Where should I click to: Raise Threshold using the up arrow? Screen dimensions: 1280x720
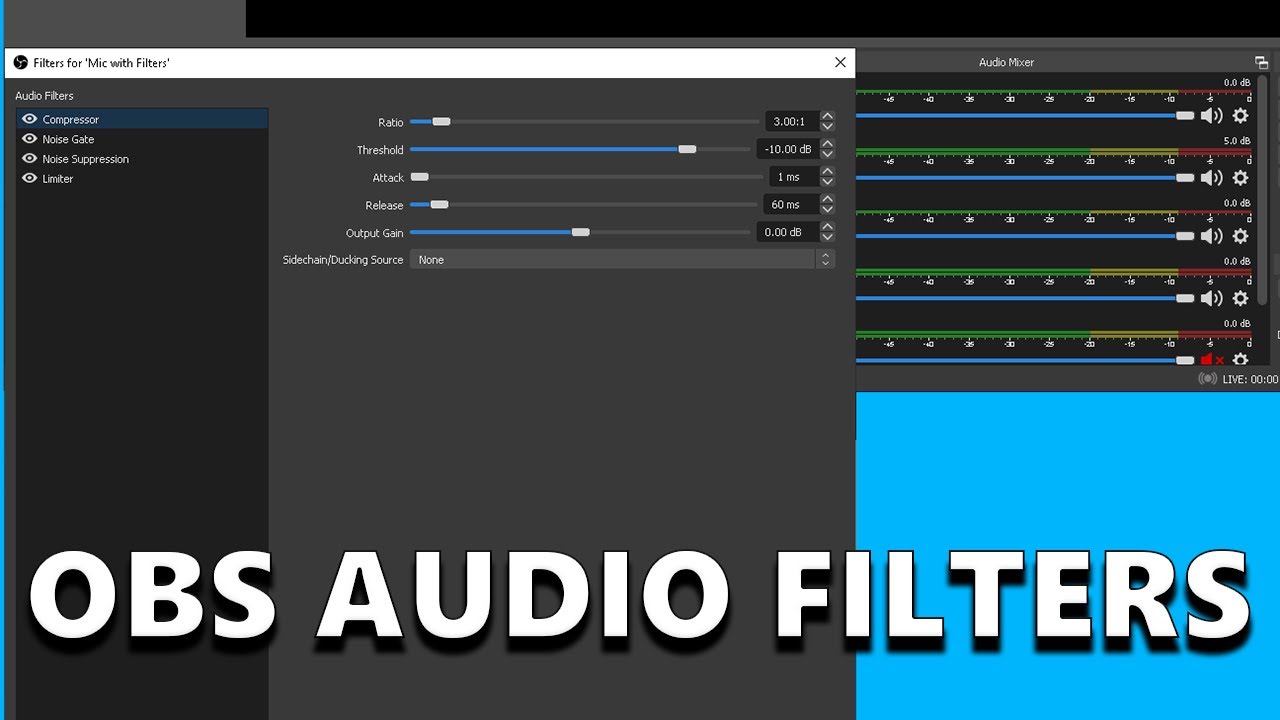coord(827,145)
